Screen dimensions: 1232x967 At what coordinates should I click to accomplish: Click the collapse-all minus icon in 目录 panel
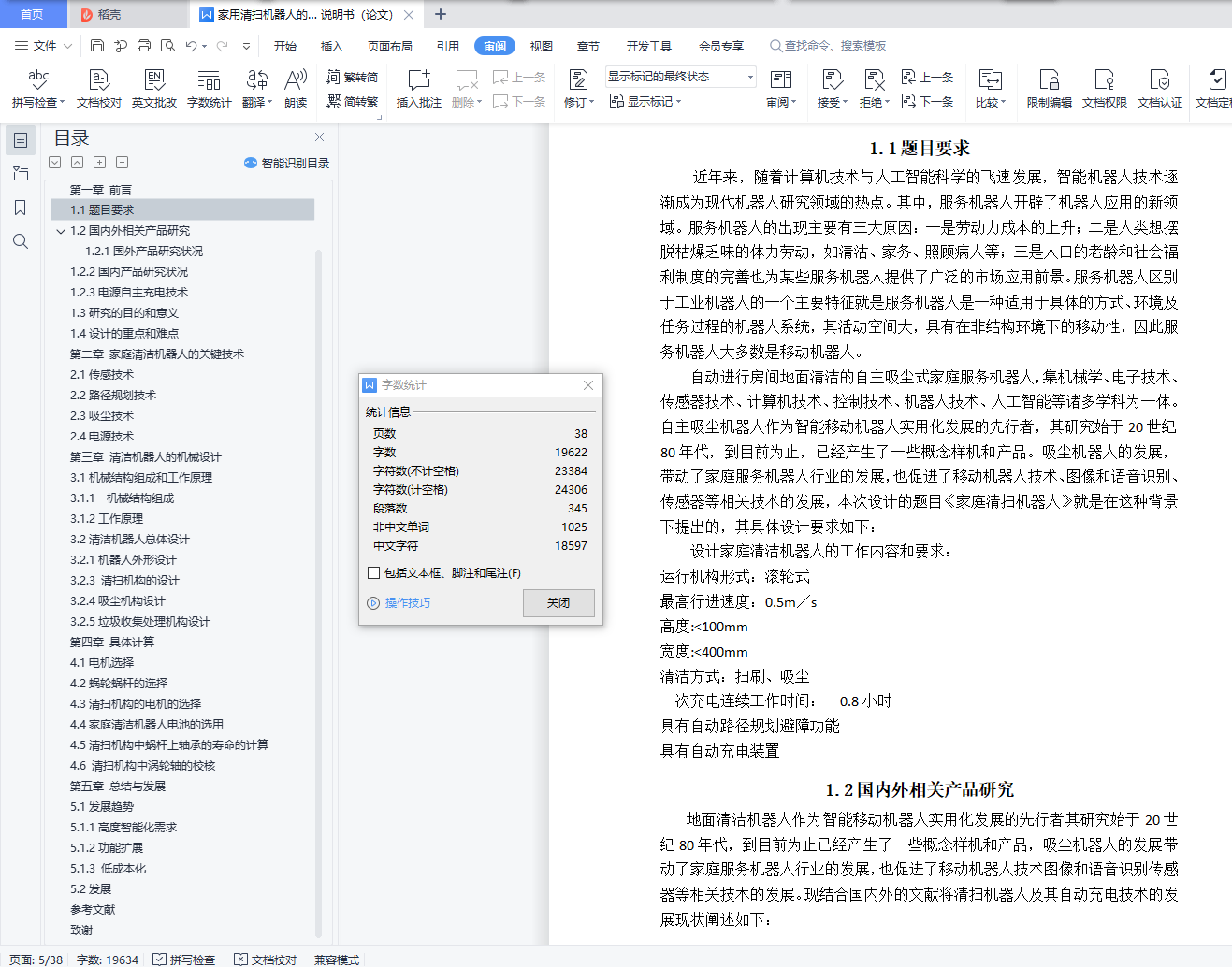click(123, 163)
